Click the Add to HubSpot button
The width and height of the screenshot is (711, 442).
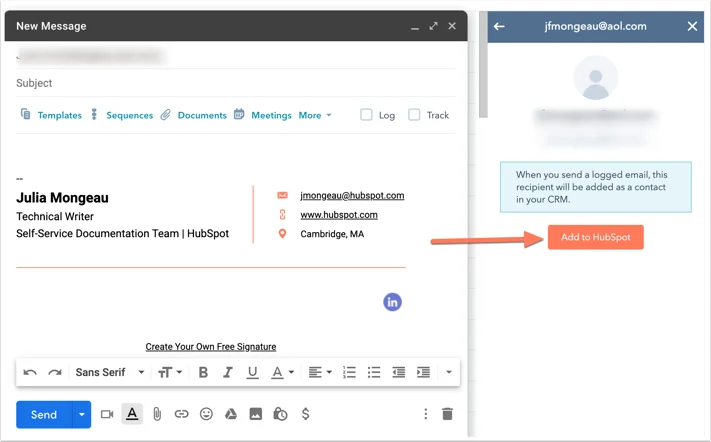click(595, 237)
